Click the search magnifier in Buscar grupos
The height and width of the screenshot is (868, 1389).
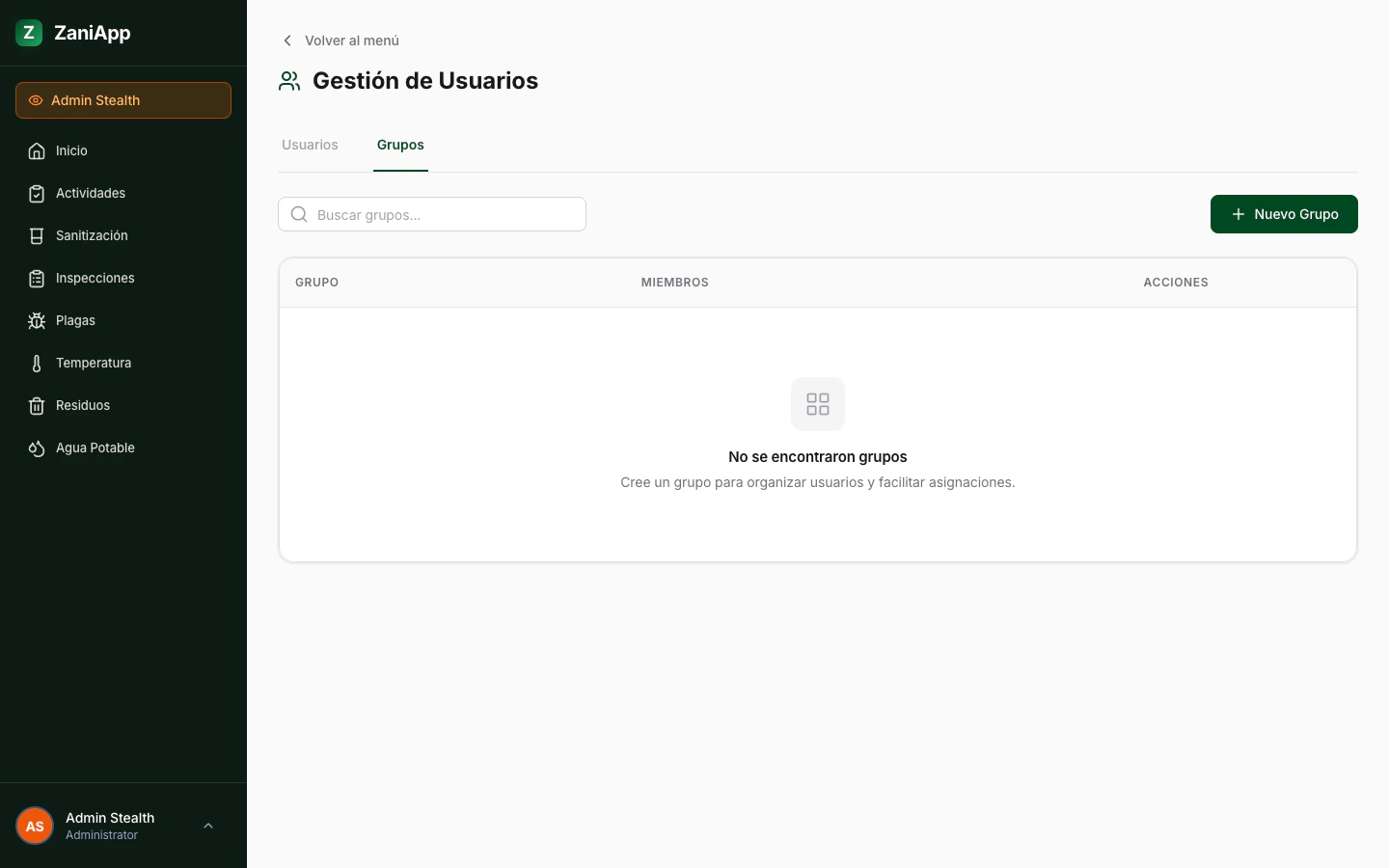[299, 214]
